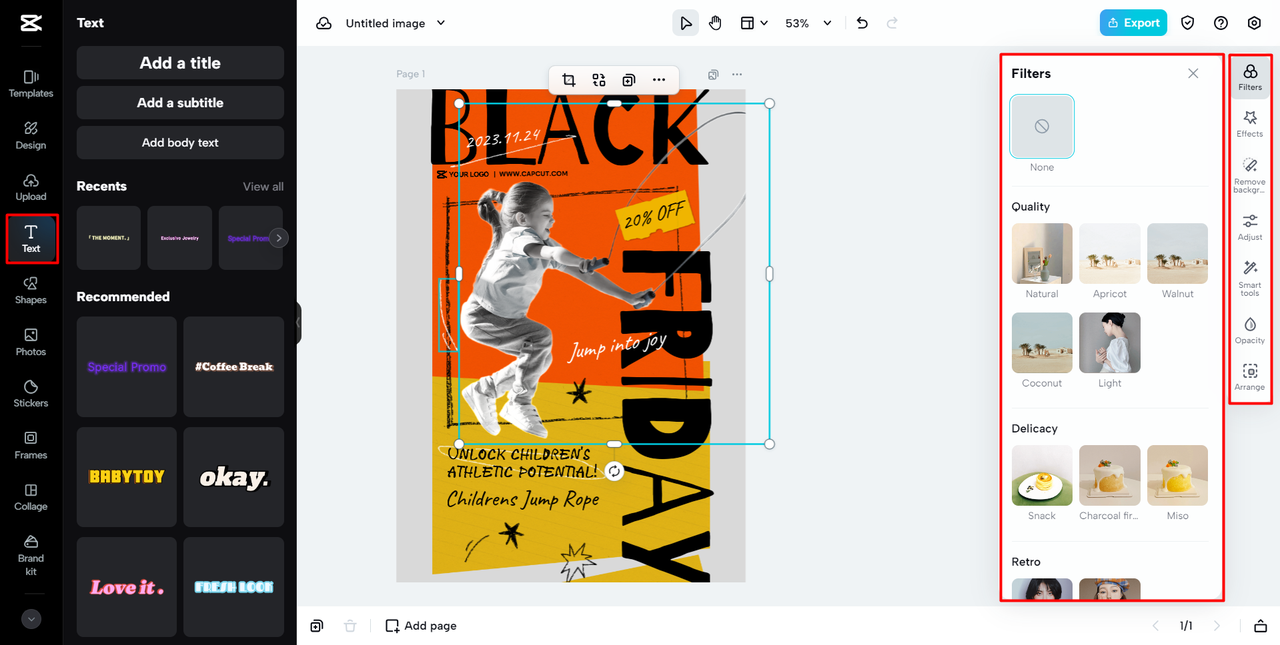Viewport: 1280px width, 645px height.
Task: Go to next page arrow
Action: click(x=1217, y=626)
